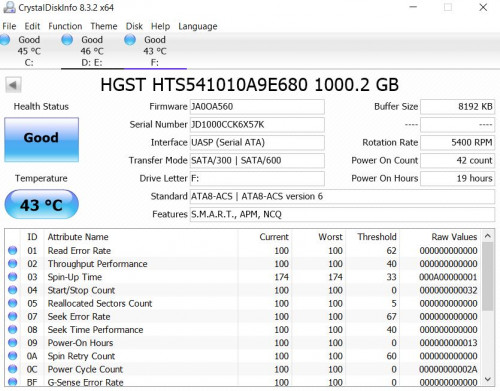The height and width of the screenshot is (391, 500).
Task: Click the status orb for Reallocated Sectors Count
Action: (13, 303)
